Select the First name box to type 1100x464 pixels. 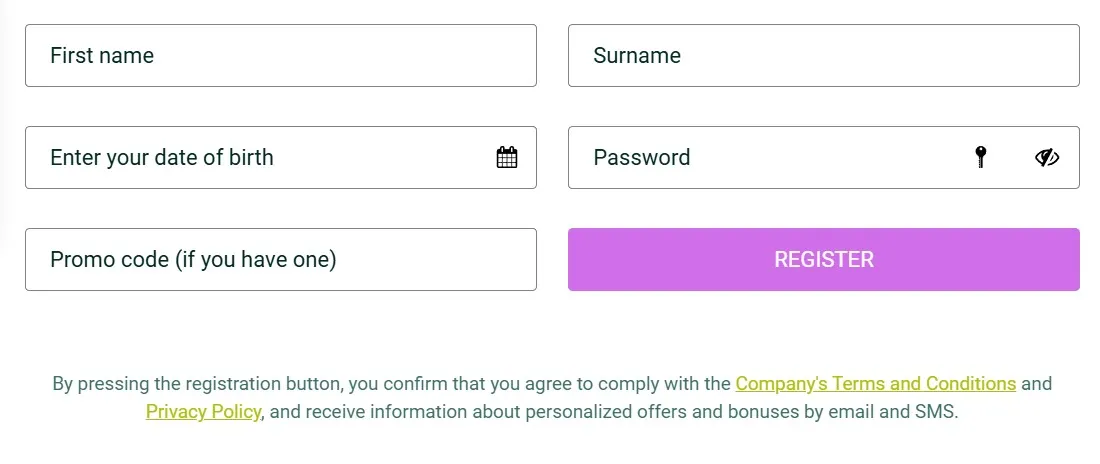280,56
